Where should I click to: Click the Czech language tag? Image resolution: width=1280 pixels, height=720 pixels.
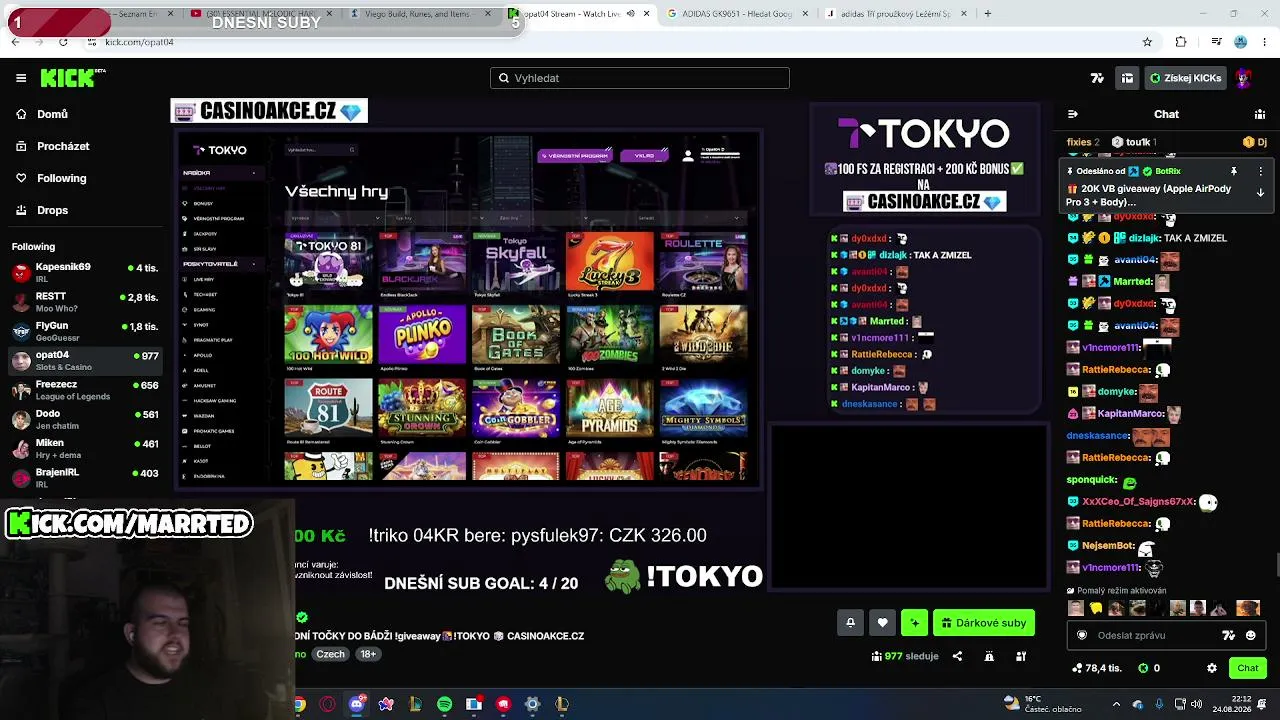[x=330, y=654]
